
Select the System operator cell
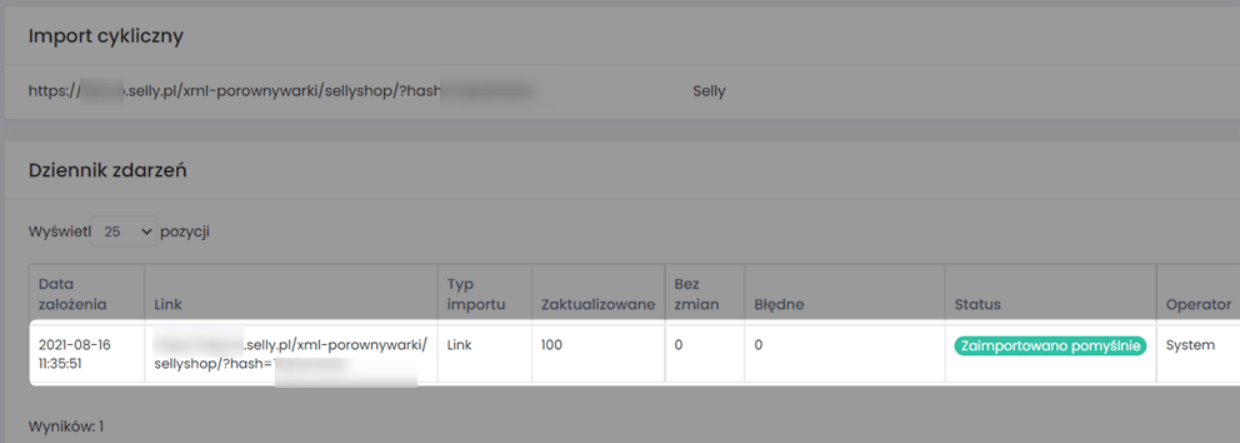(x=1190, y=345)
